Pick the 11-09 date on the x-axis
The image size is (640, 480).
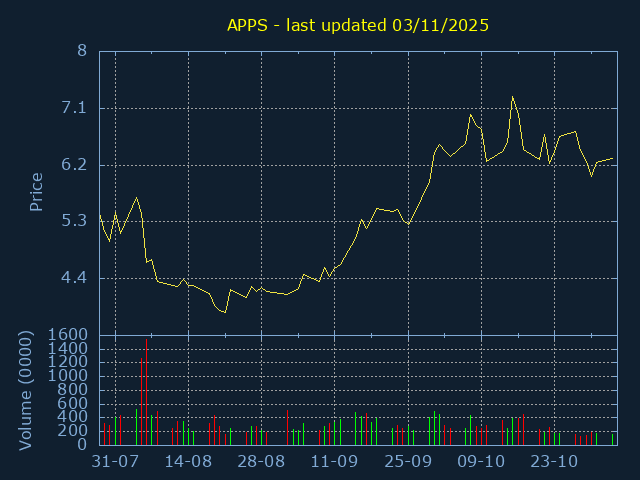pyautogui.click(x=335, y=462)
